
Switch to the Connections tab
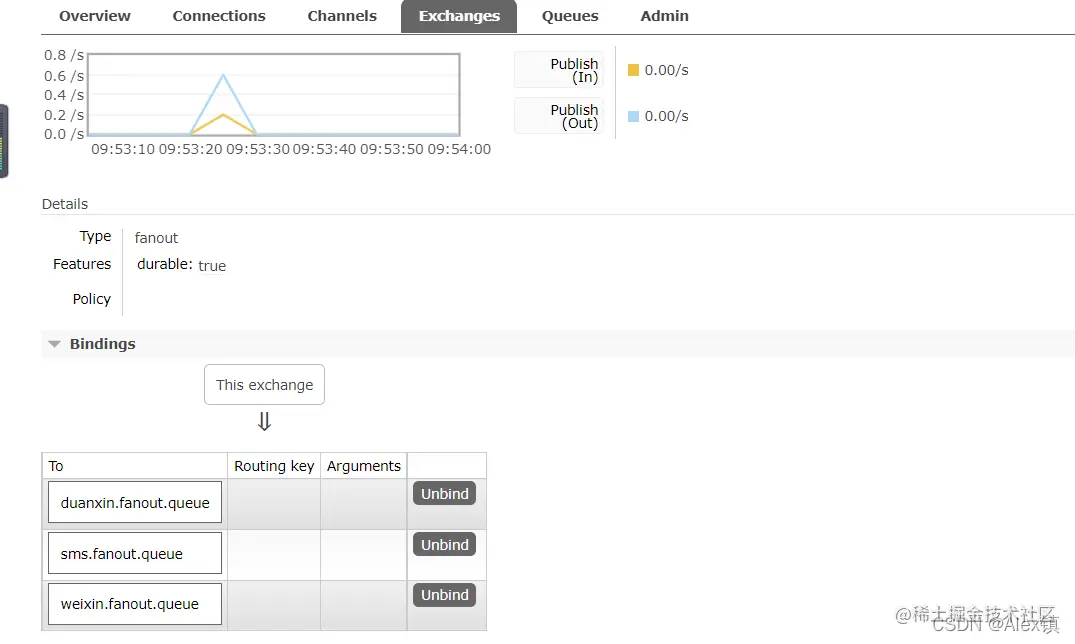[x=219, y=16]
